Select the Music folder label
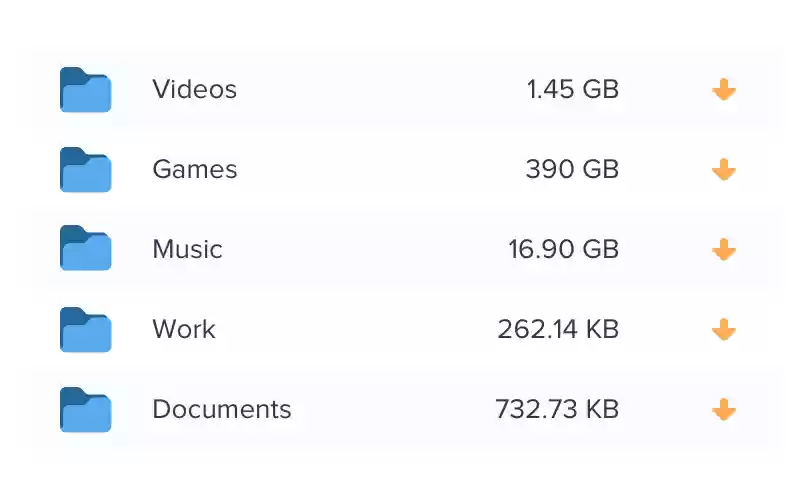This screenshot has width=800, height=500. click(187, 249)
